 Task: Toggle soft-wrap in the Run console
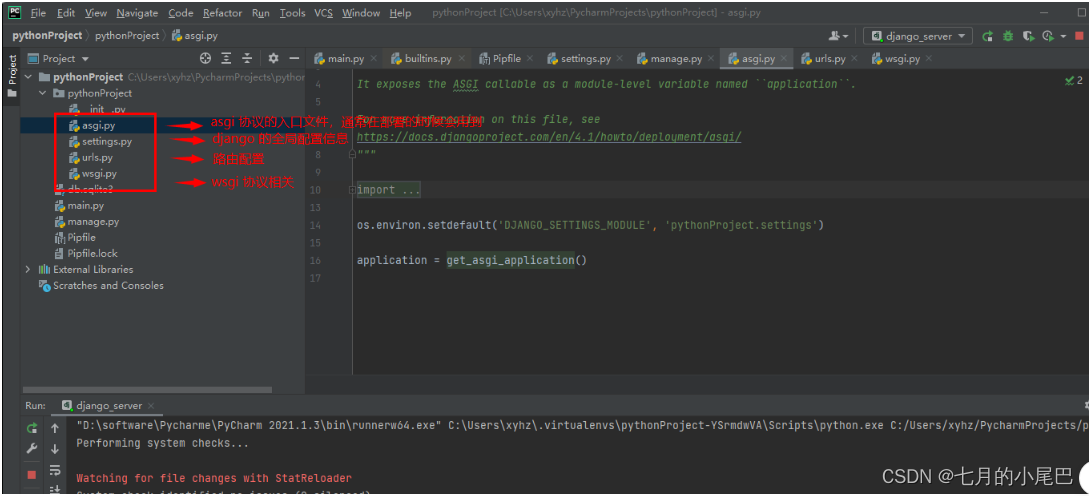55,470
